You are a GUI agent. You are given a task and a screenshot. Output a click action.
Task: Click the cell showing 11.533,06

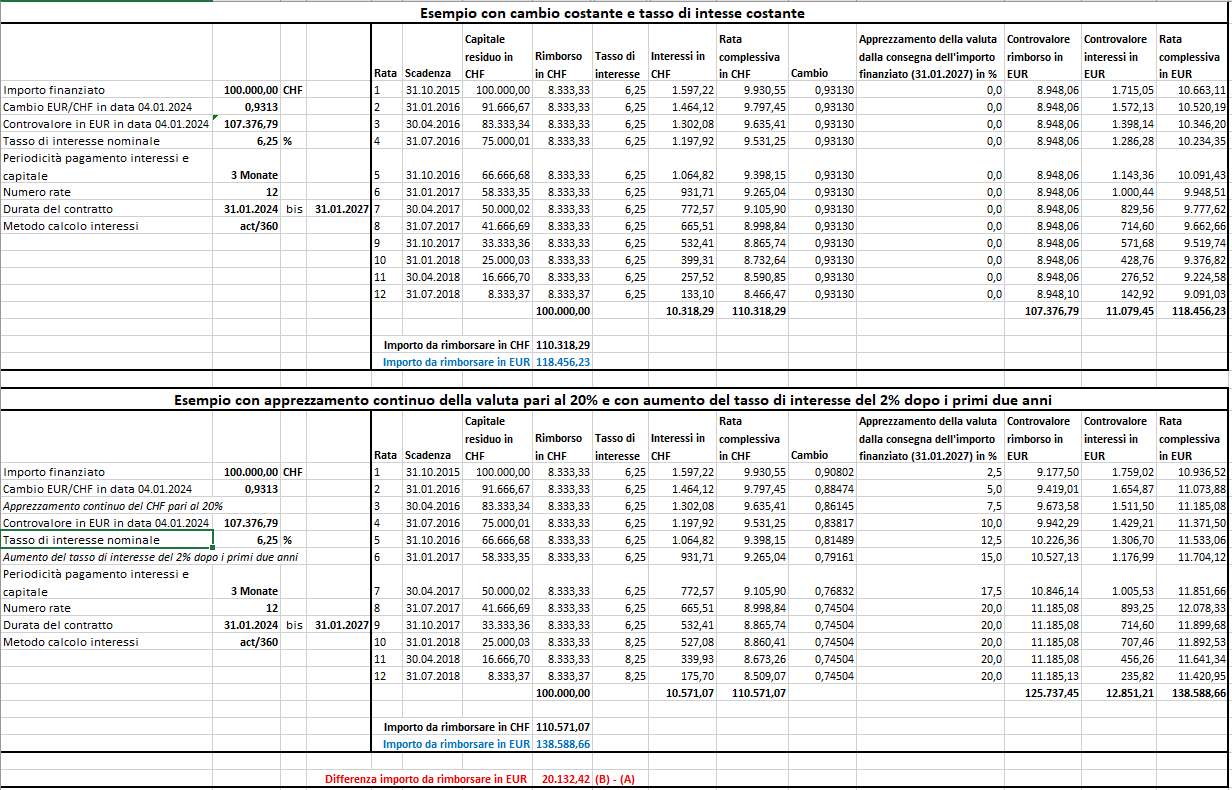(1192, 540)
